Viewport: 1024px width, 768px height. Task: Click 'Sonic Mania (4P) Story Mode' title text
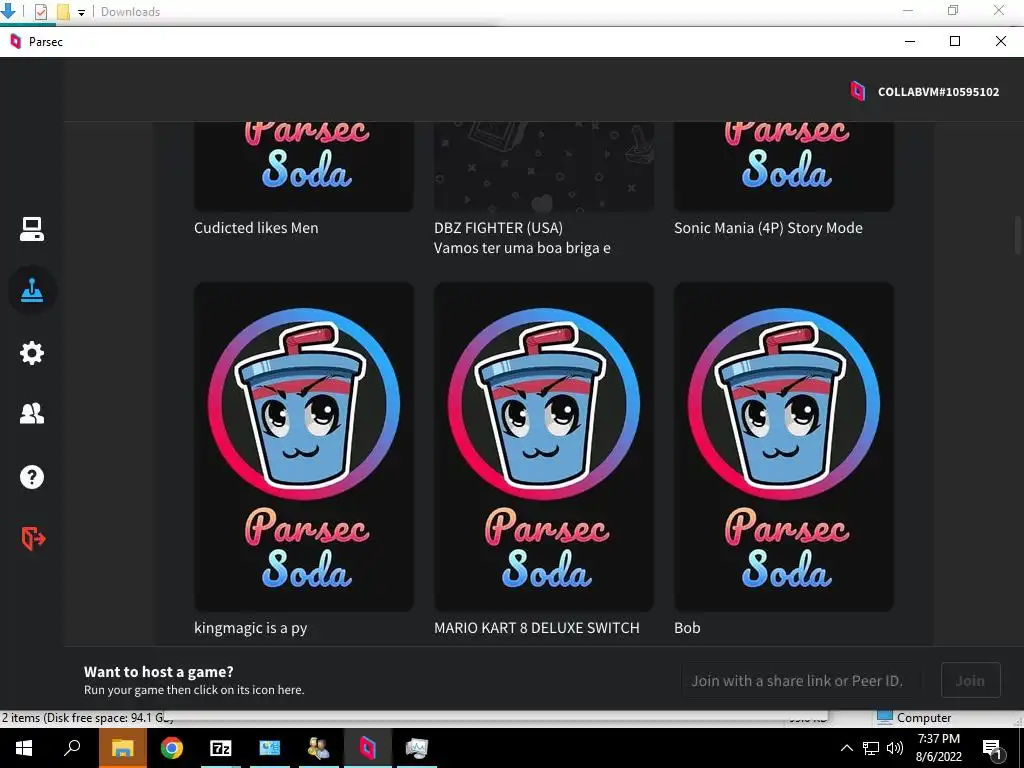[768, 228]
